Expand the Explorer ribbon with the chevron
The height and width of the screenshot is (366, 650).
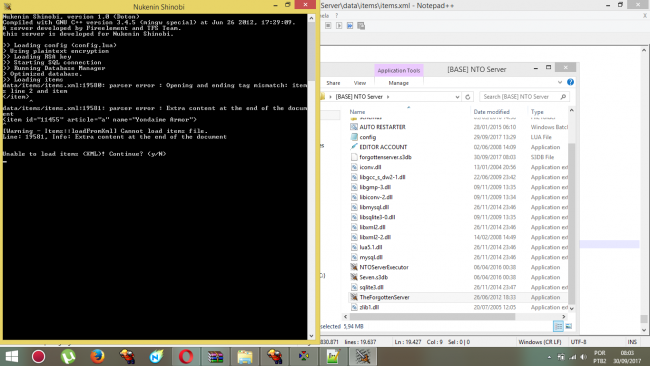[x=560, y=82]
